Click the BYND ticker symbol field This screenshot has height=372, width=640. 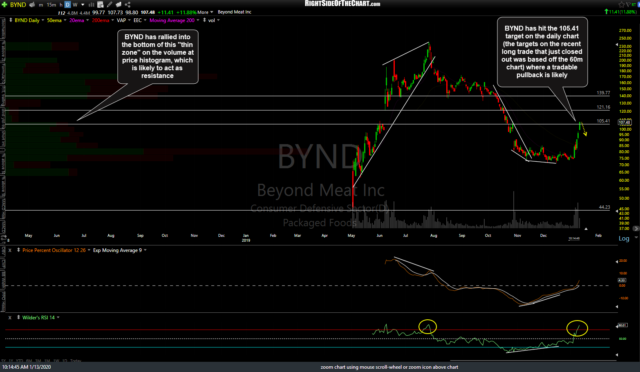point(18,4)
